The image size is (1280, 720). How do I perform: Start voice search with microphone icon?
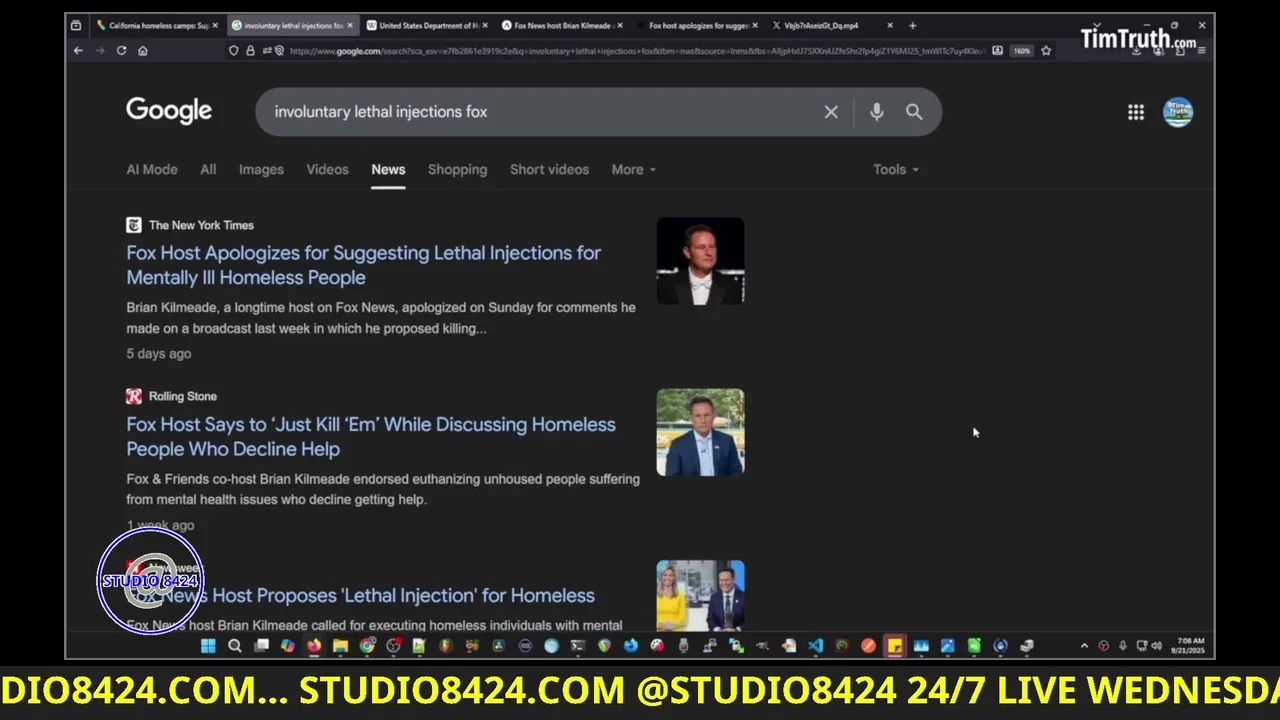[876, 112]
